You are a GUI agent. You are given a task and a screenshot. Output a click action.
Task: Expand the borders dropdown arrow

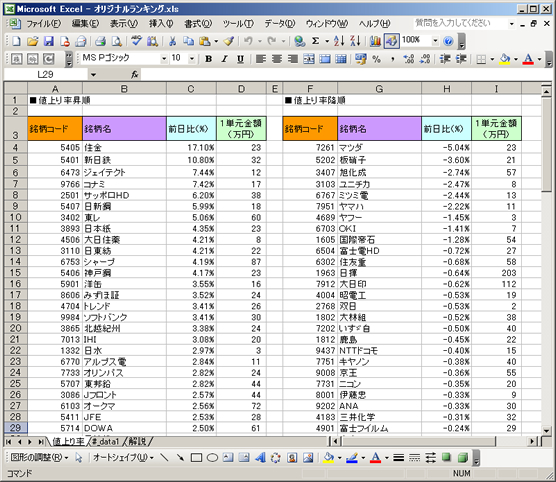(x=492, y=59)
